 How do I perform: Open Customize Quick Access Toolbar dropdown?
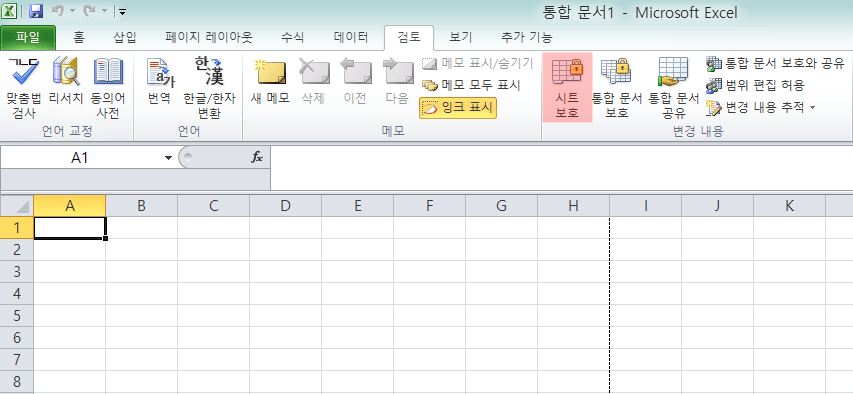(x=122, y=11)
